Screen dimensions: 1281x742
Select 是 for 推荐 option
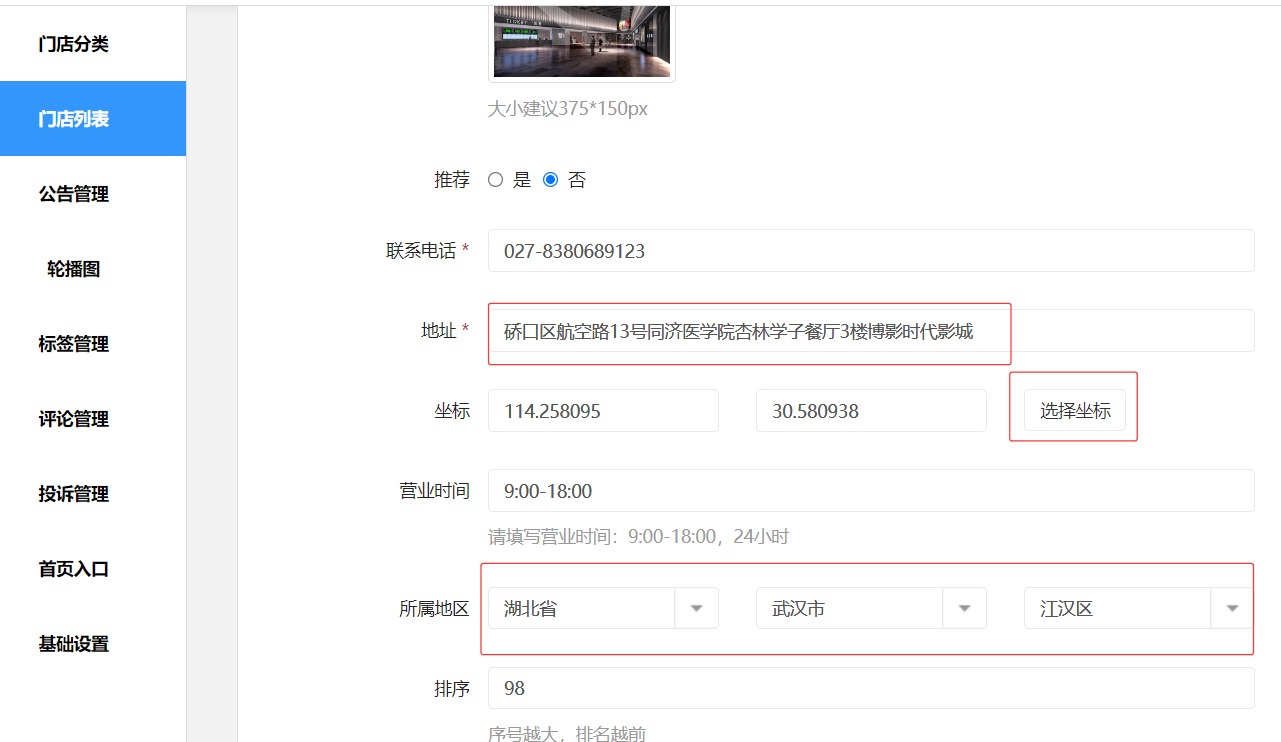pos(495,181)
